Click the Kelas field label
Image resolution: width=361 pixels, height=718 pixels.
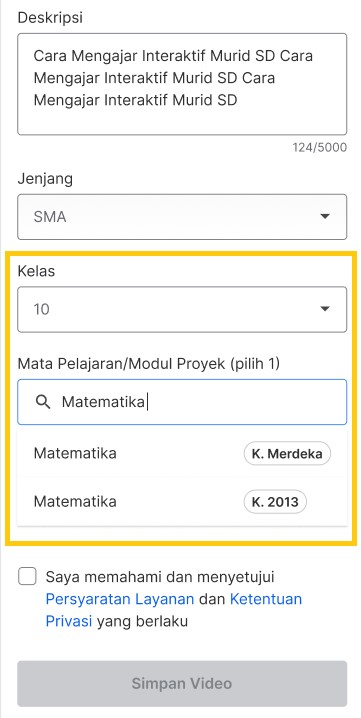[x=36, y=271]
